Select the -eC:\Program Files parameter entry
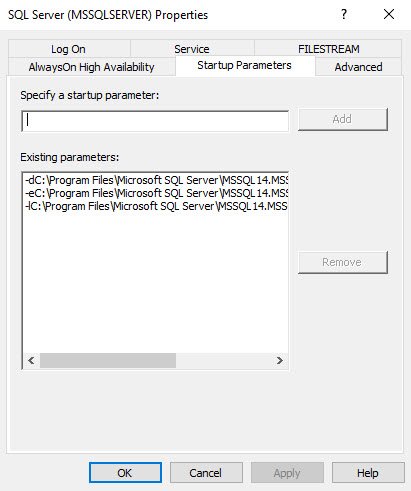This screenshot has width=411, height=491. pos(156,193)
